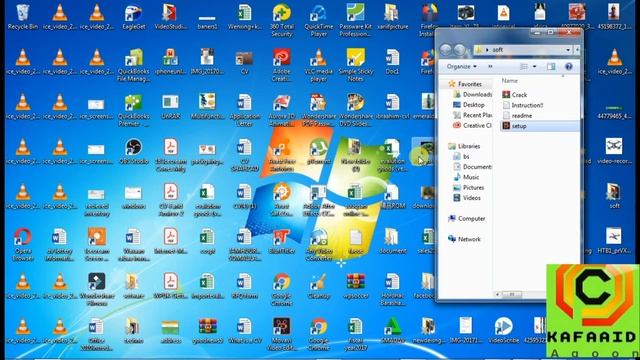640x360 pixels.
Task: Select the soft folder icon on desktop
Action: click(614, 196)
